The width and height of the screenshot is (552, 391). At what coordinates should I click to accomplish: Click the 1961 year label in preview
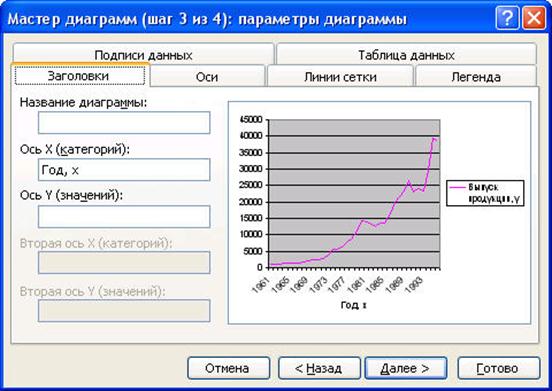pyautogui.click(x=261, y=285)
